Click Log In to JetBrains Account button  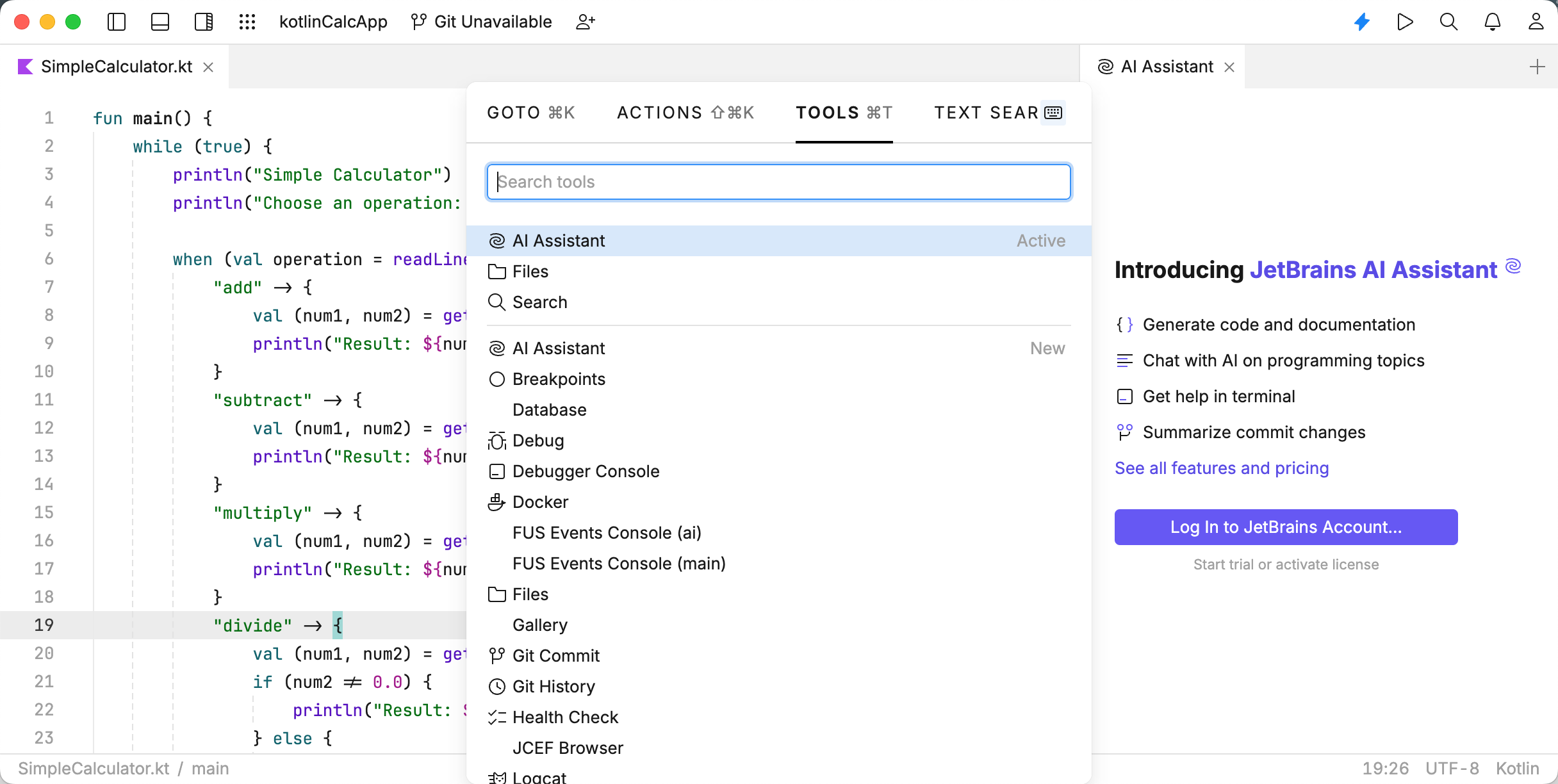coord(1286,527)
